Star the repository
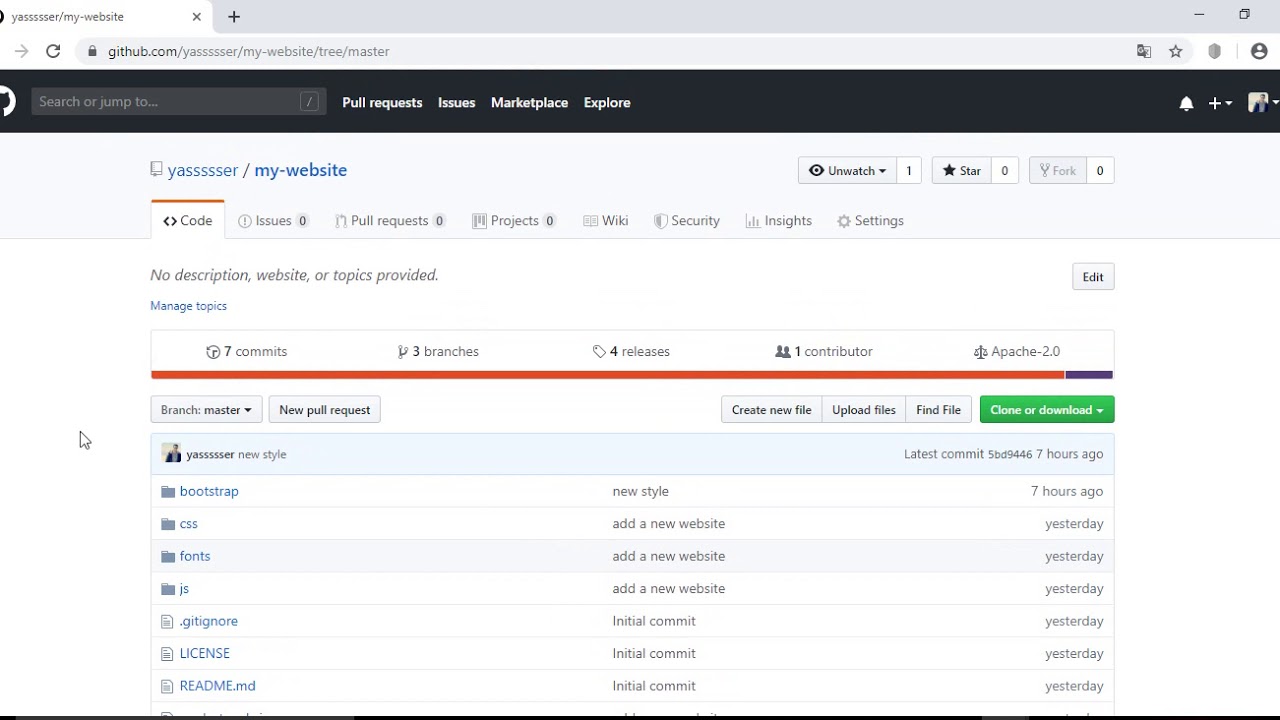The height and width of the screenshot is (720, 1280). tap(961, 171)
